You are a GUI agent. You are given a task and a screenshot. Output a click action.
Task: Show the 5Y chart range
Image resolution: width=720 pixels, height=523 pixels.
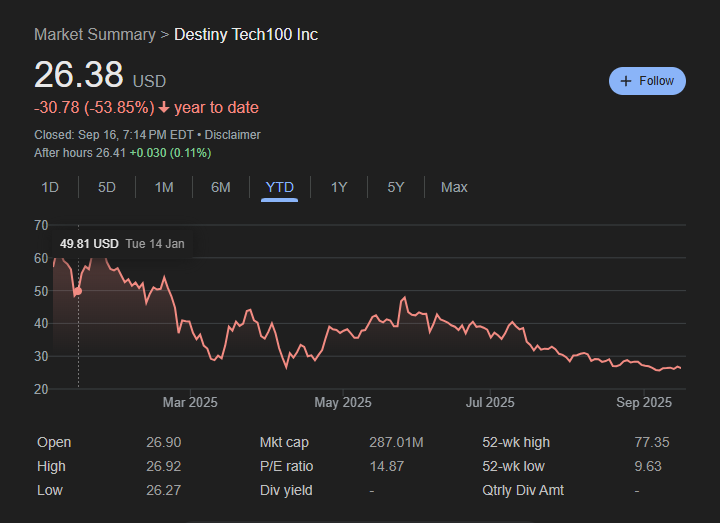[x=396, y=187]
